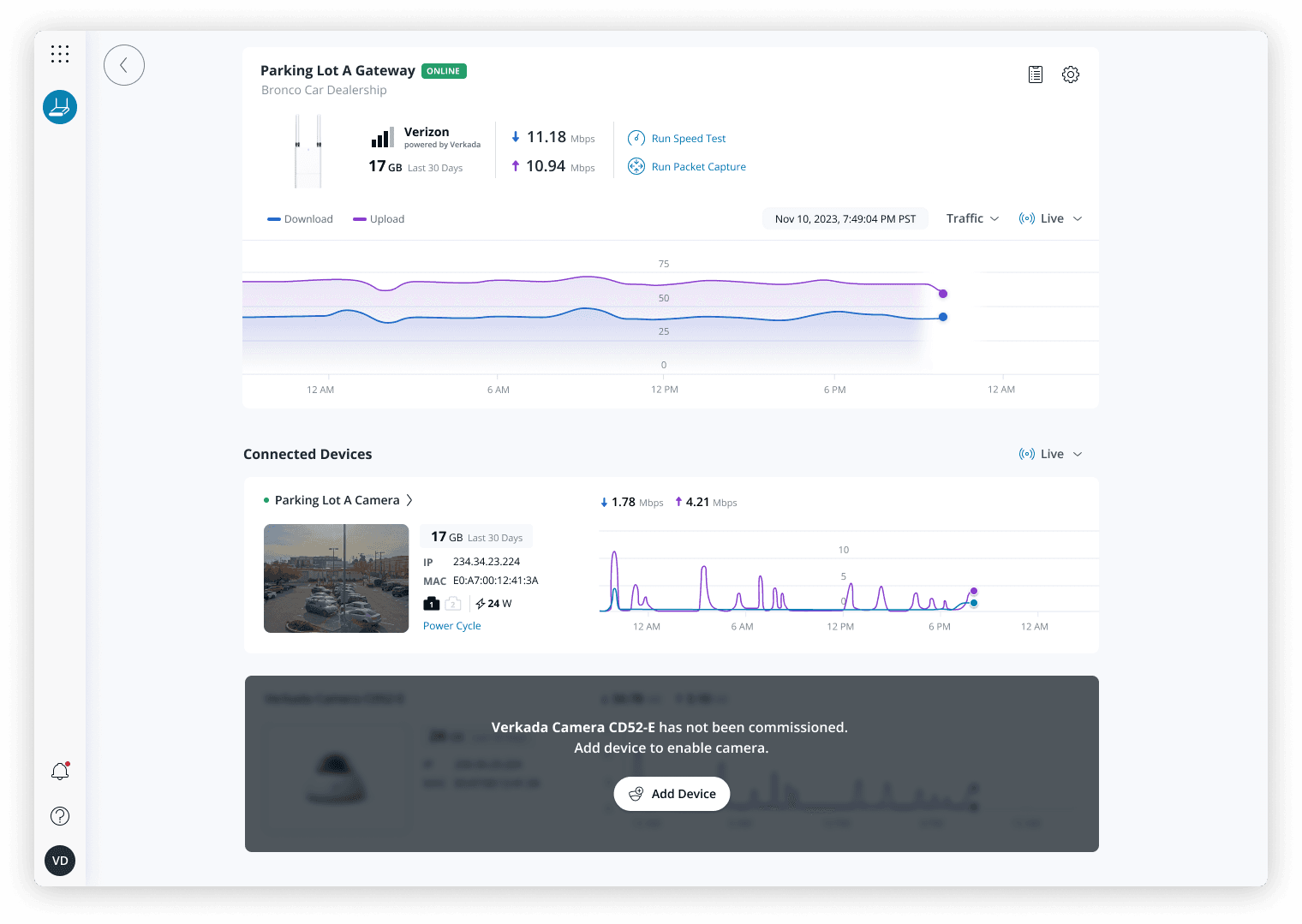
Task: Open the apps grid menu
Action: 60,55
